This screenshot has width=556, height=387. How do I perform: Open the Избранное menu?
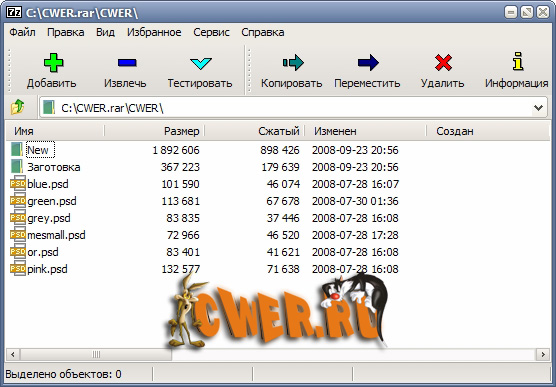(x=154, y=32)
